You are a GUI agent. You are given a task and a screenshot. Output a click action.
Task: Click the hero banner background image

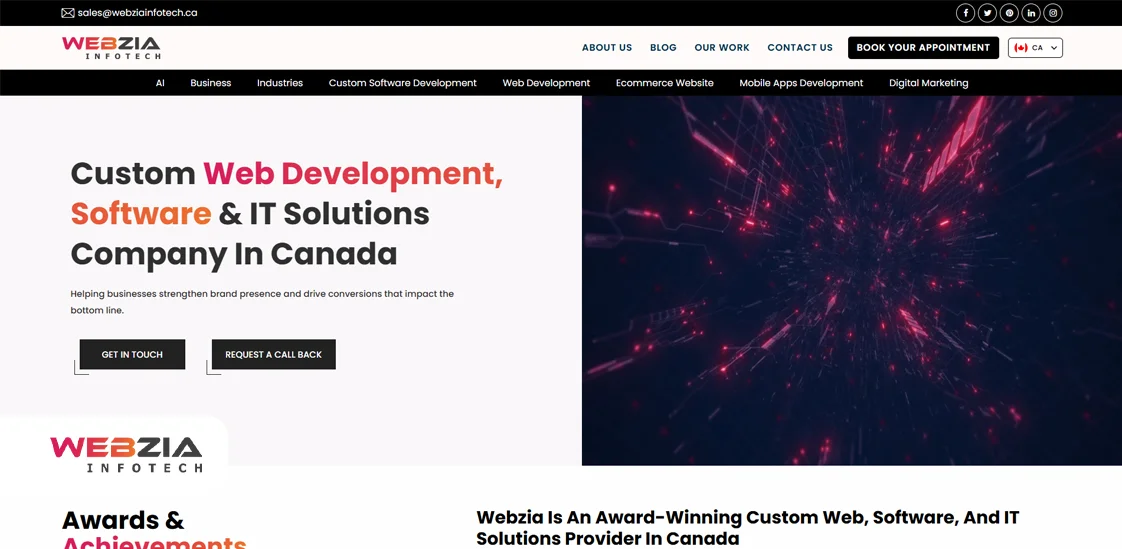[x=851, y=280]
